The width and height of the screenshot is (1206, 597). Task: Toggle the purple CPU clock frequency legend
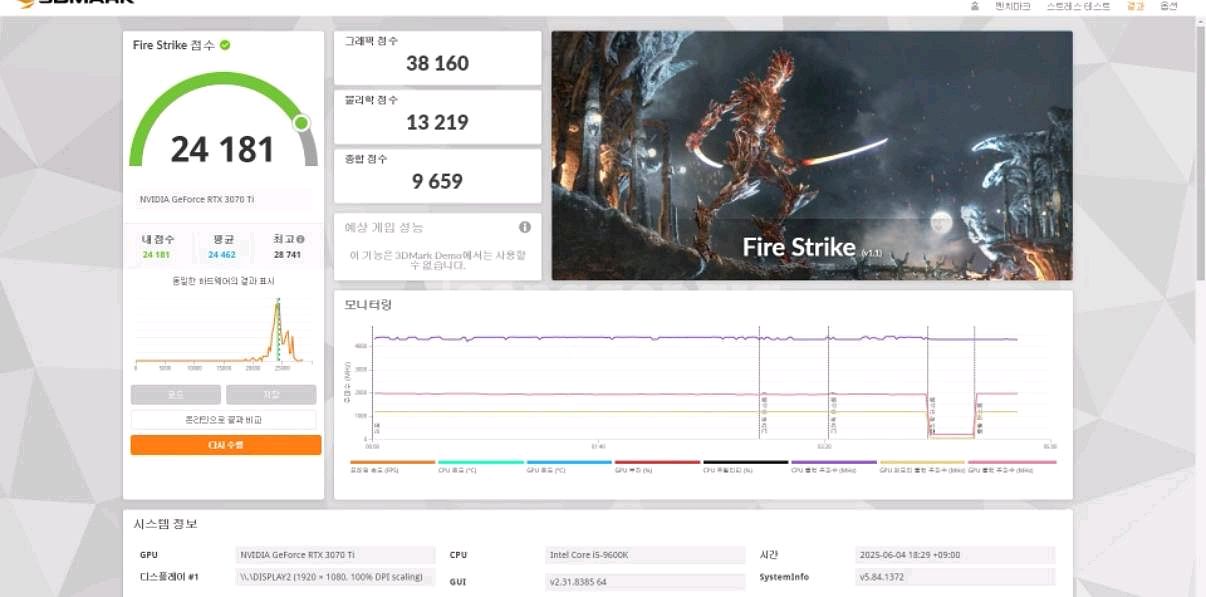[x=834, y=466]
